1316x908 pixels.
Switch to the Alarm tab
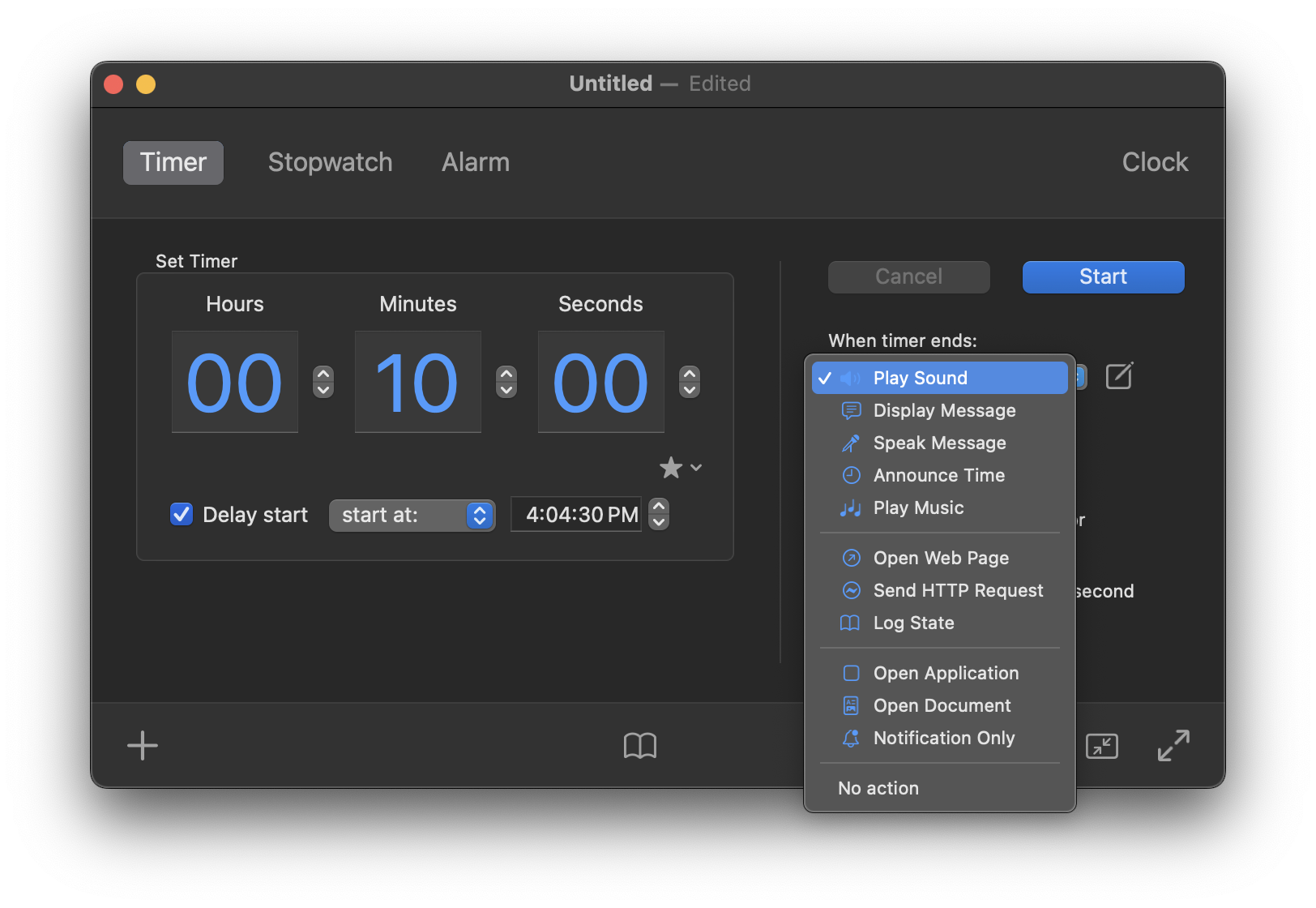tap(476, 162)
